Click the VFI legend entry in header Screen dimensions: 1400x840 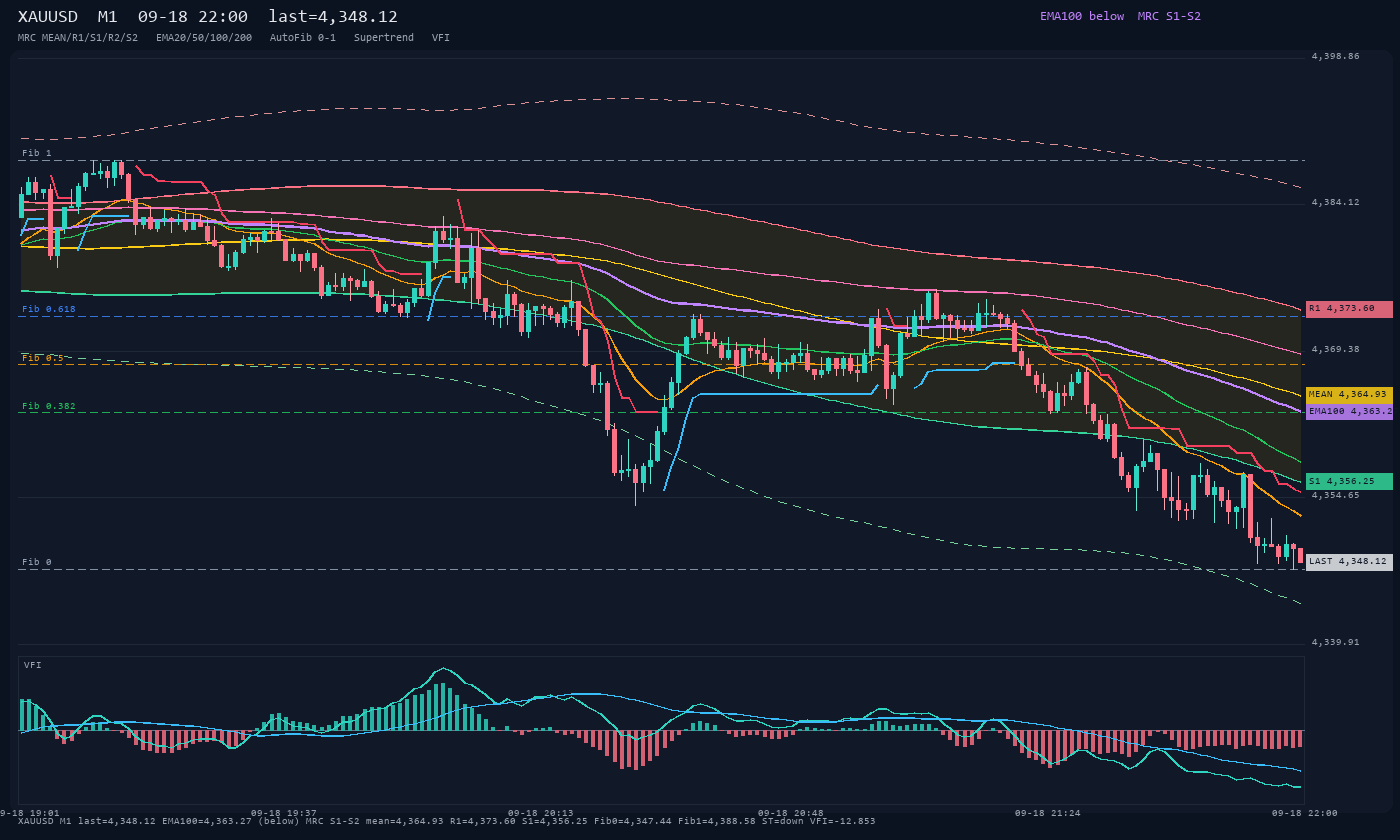tap(441, 37)
